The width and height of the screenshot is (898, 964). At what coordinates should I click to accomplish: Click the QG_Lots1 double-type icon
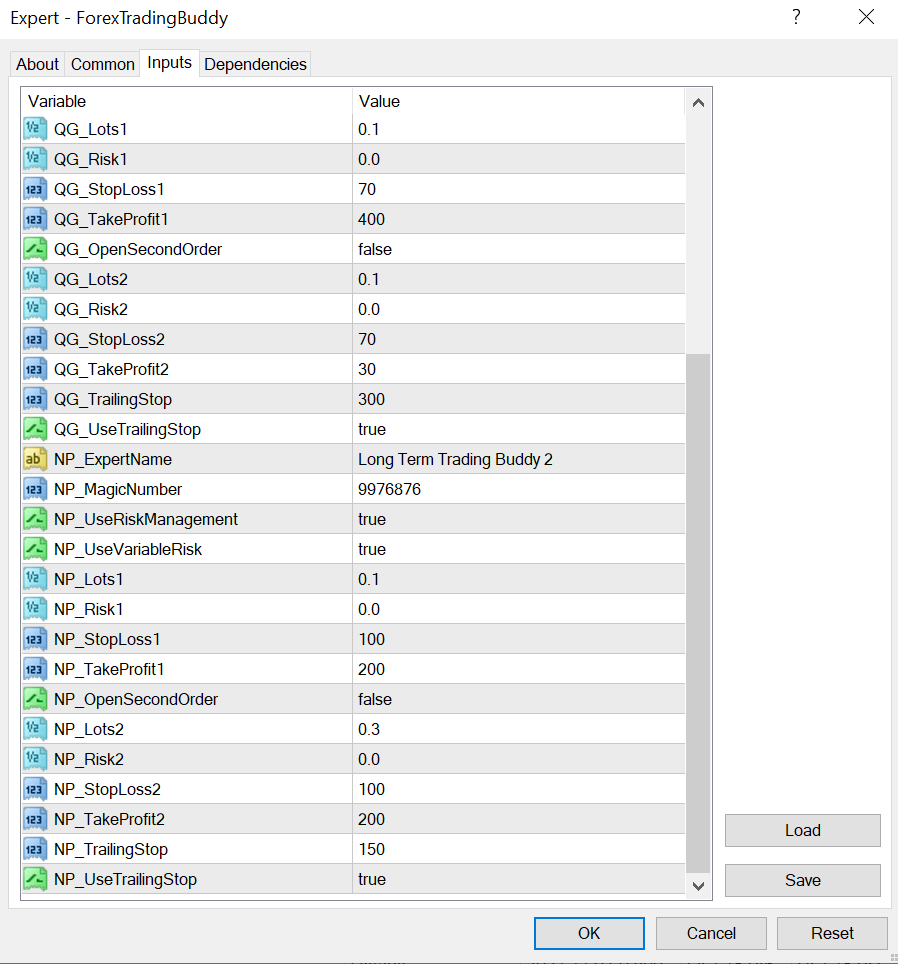pos(36,129)
